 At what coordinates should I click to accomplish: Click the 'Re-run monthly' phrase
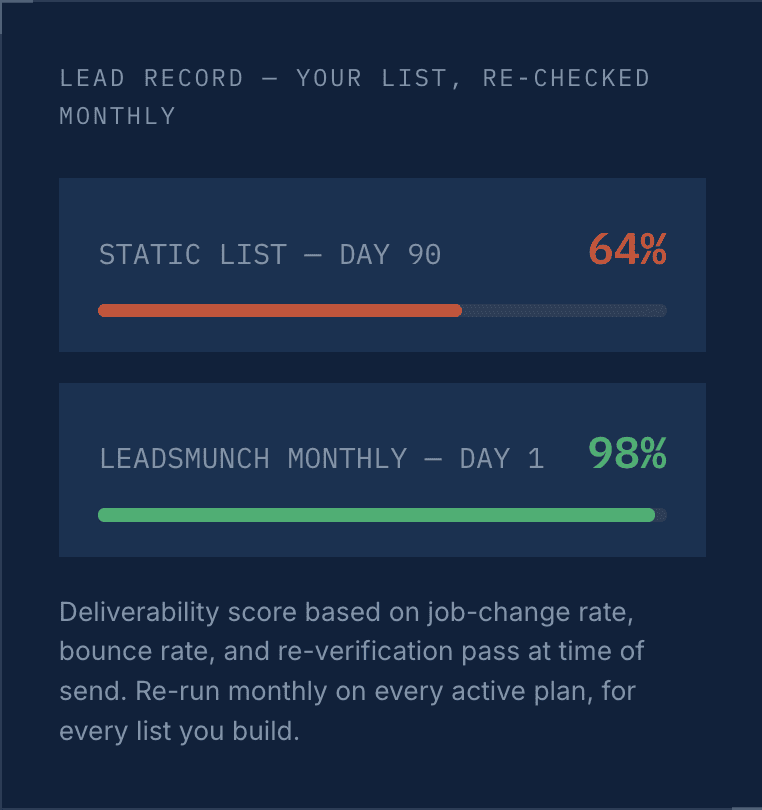tap(231, 691)
